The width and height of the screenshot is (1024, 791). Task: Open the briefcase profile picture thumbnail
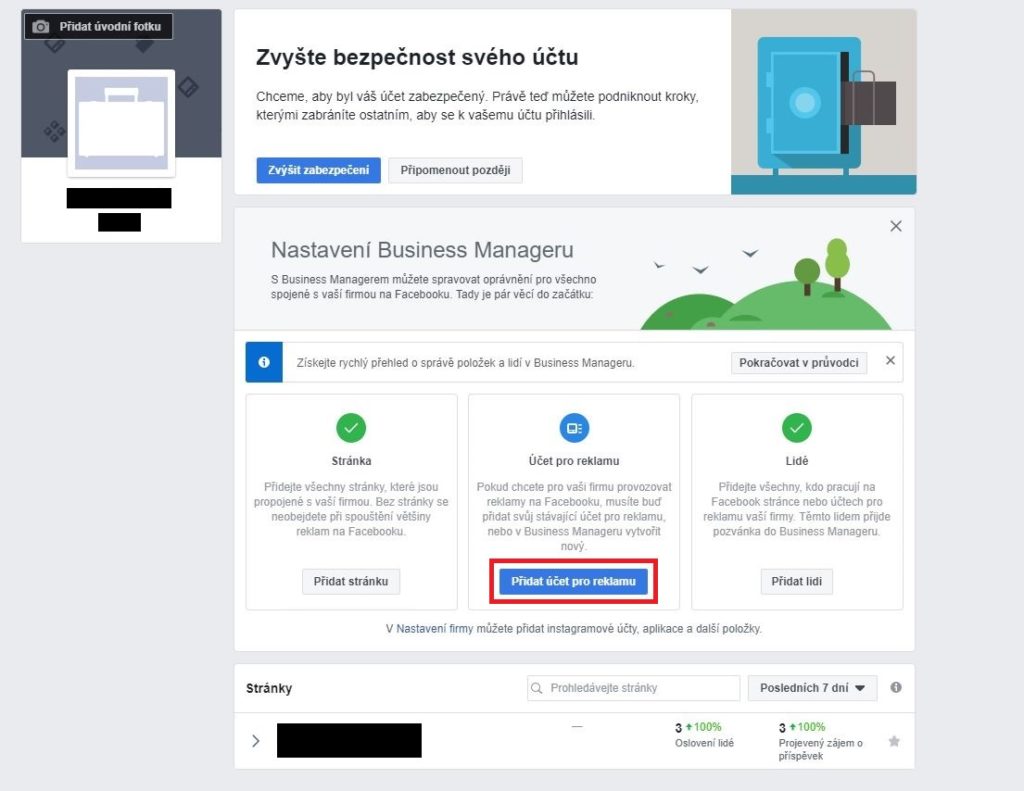[x=121, y=123]
